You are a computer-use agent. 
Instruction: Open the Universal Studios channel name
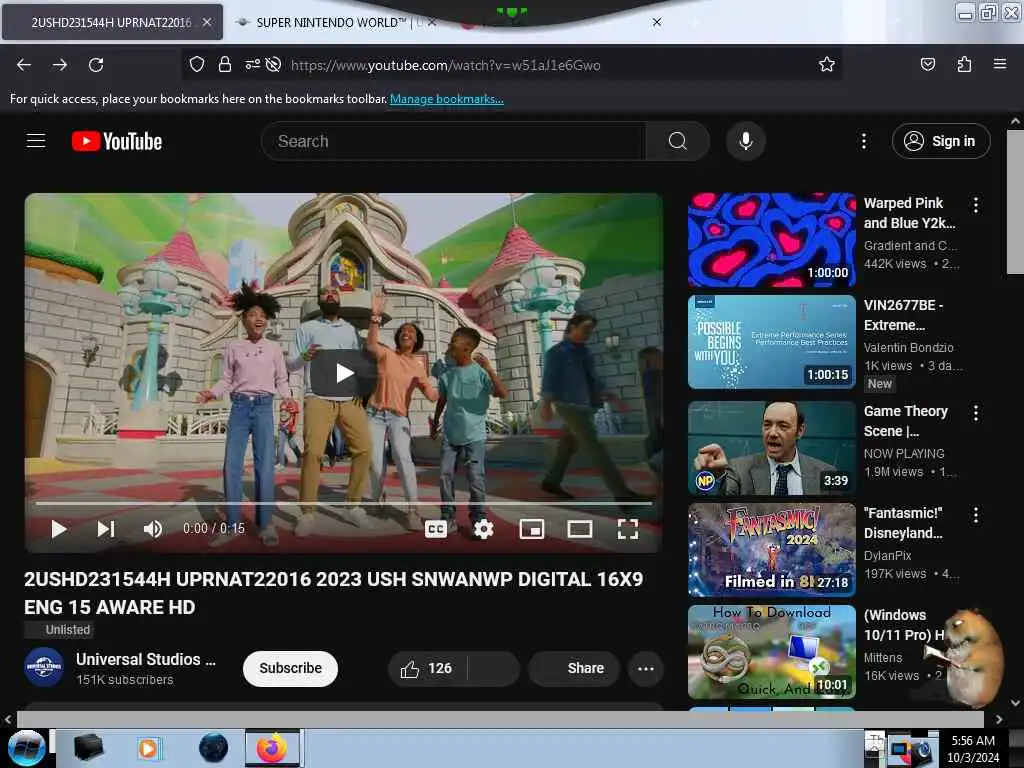pyautogui.click(x=145, y=659)
